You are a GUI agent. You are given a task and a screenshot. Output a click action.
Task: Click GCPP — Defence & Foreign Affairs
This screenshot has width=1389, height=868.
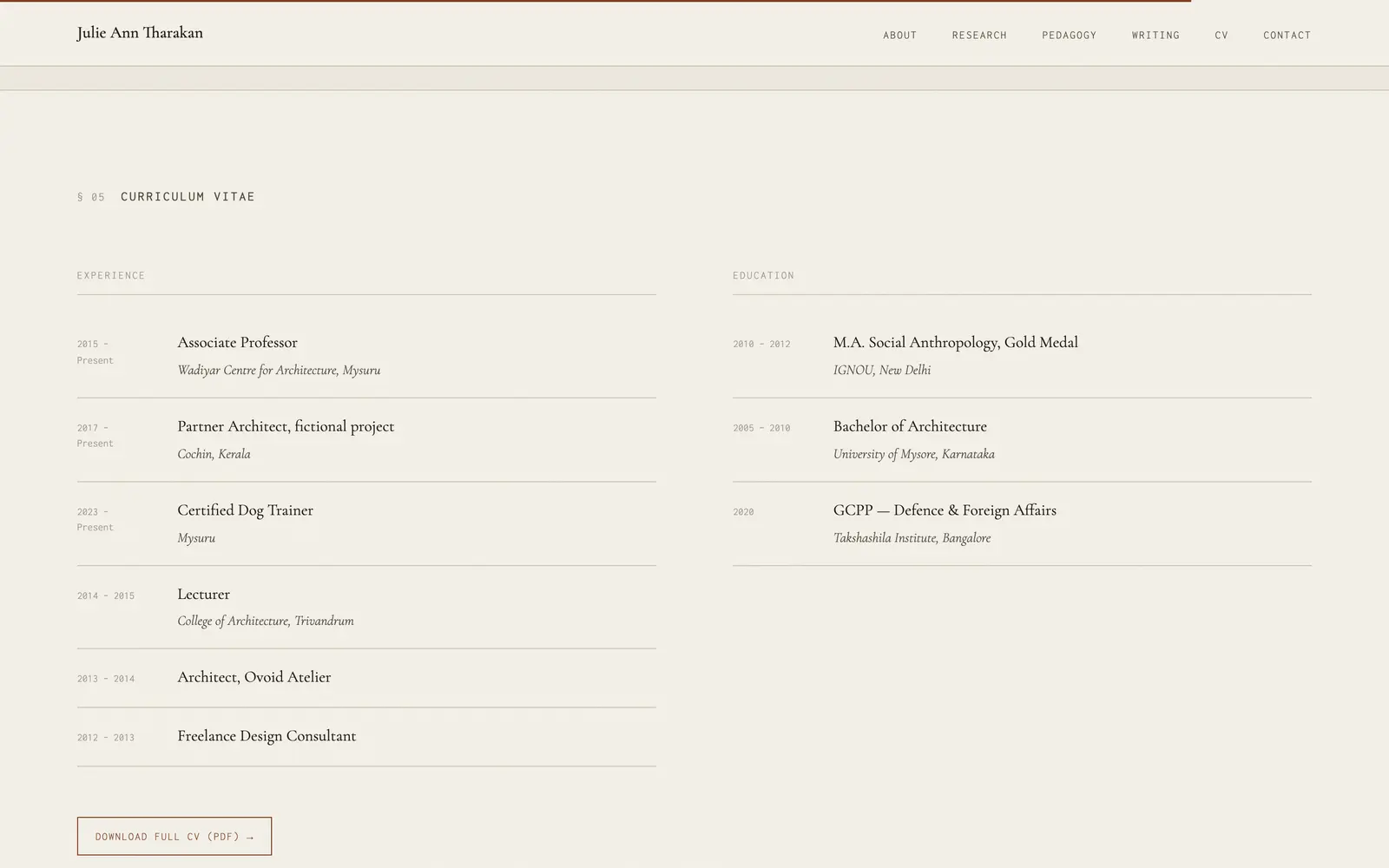click(x=945, y=510)
